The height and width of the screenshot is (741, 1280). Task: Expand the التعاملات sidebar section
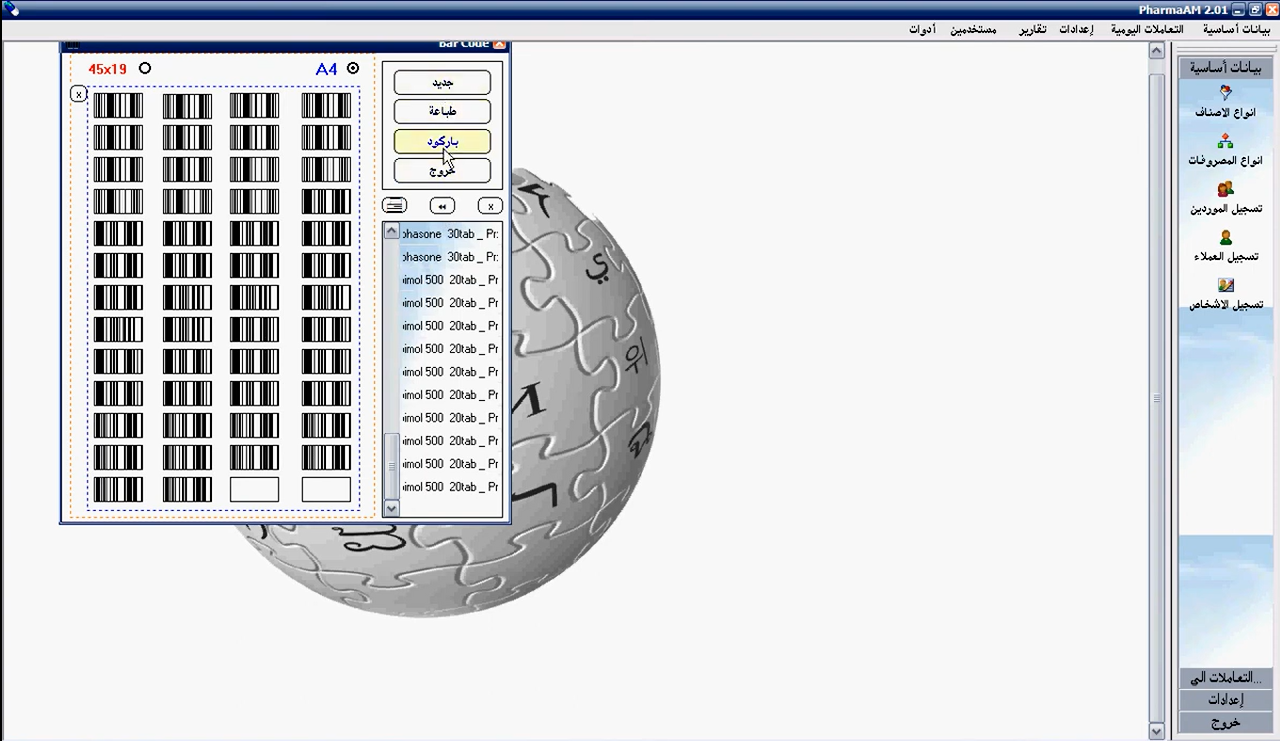coord(1225,678)
